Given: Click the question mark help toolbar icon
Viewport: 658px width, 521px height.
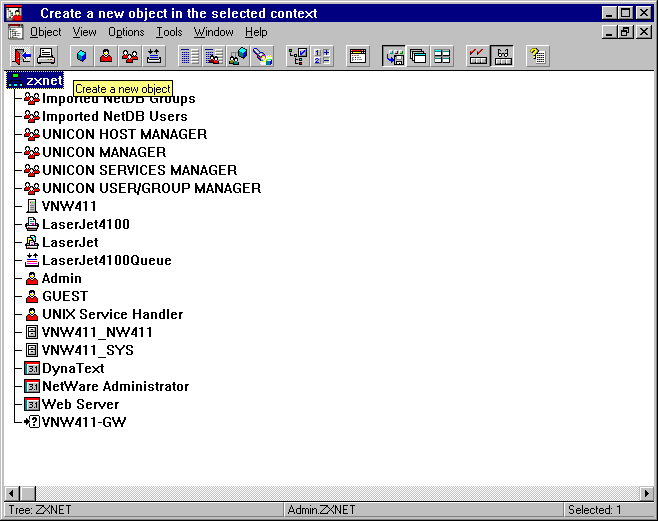Looking at the screenshot, I should tap(538, 56).
